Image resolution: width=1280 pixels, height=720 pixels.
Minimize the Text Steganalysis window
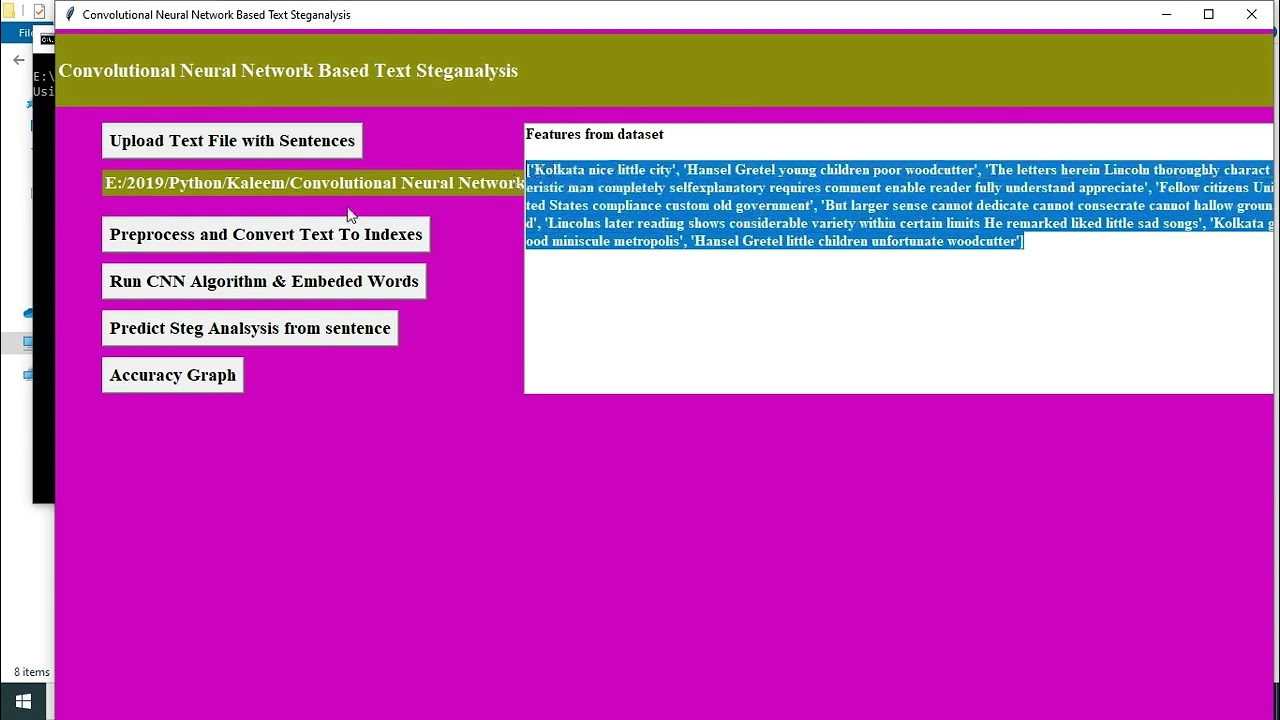tap(1166, 14)
